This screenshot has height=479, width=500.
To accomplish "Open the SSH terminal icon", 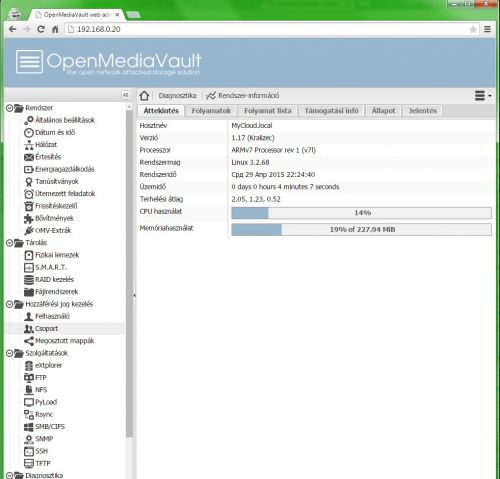I will point(29,451).
